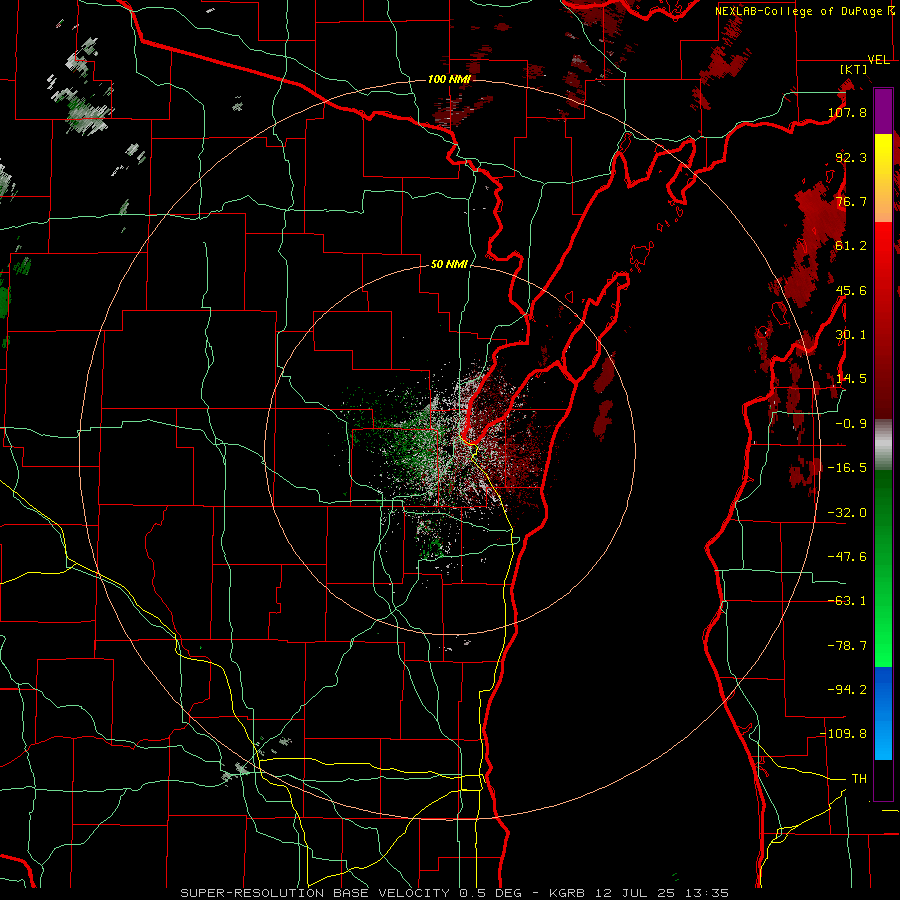Click the 107.8 velocity scale value
900x900 pixels.
848,112
